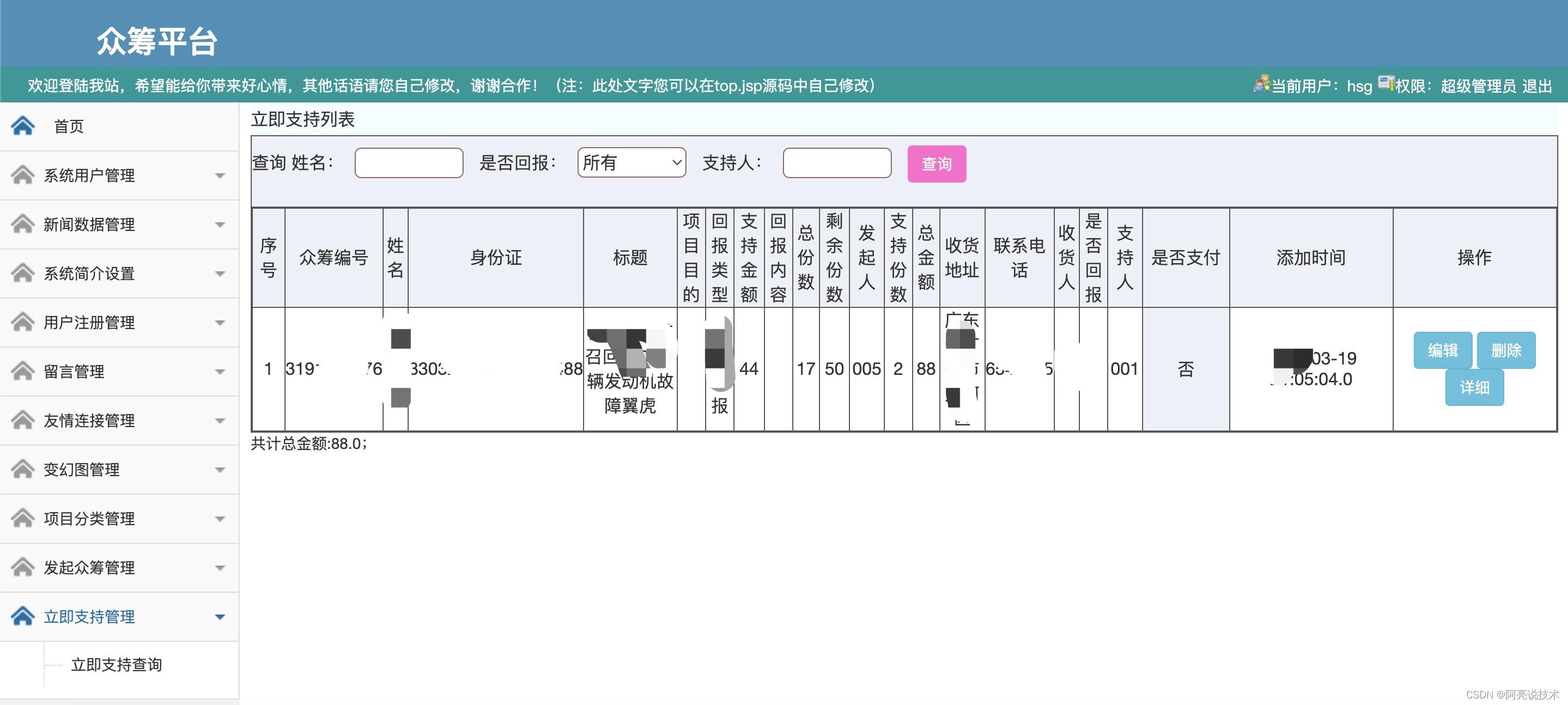Click the 退出 logout link

click(1537, 86)
